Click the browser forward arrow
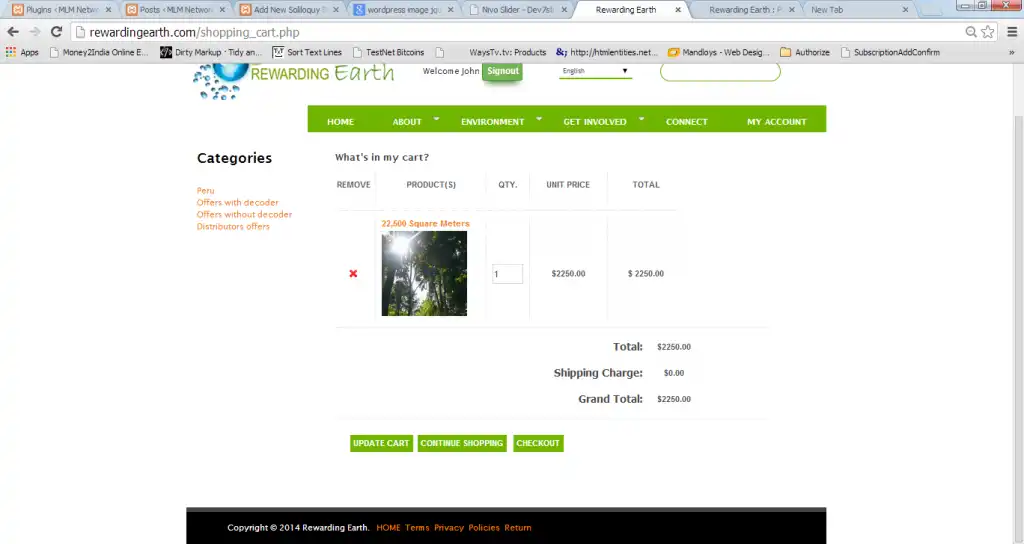Screen dimensions: 1024x544 tap(35, 32)
